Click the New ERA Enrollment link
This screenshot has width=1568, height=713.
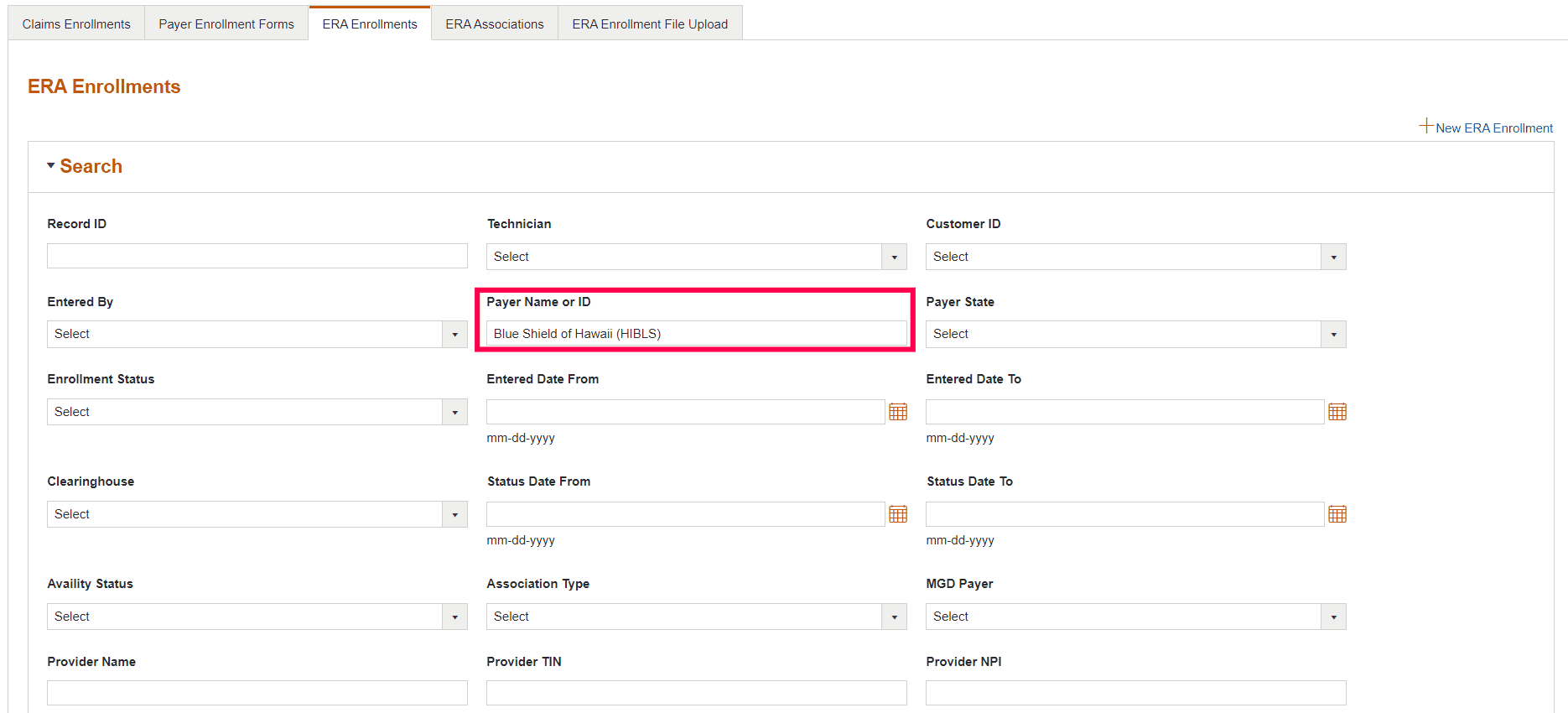[1493, 128]
